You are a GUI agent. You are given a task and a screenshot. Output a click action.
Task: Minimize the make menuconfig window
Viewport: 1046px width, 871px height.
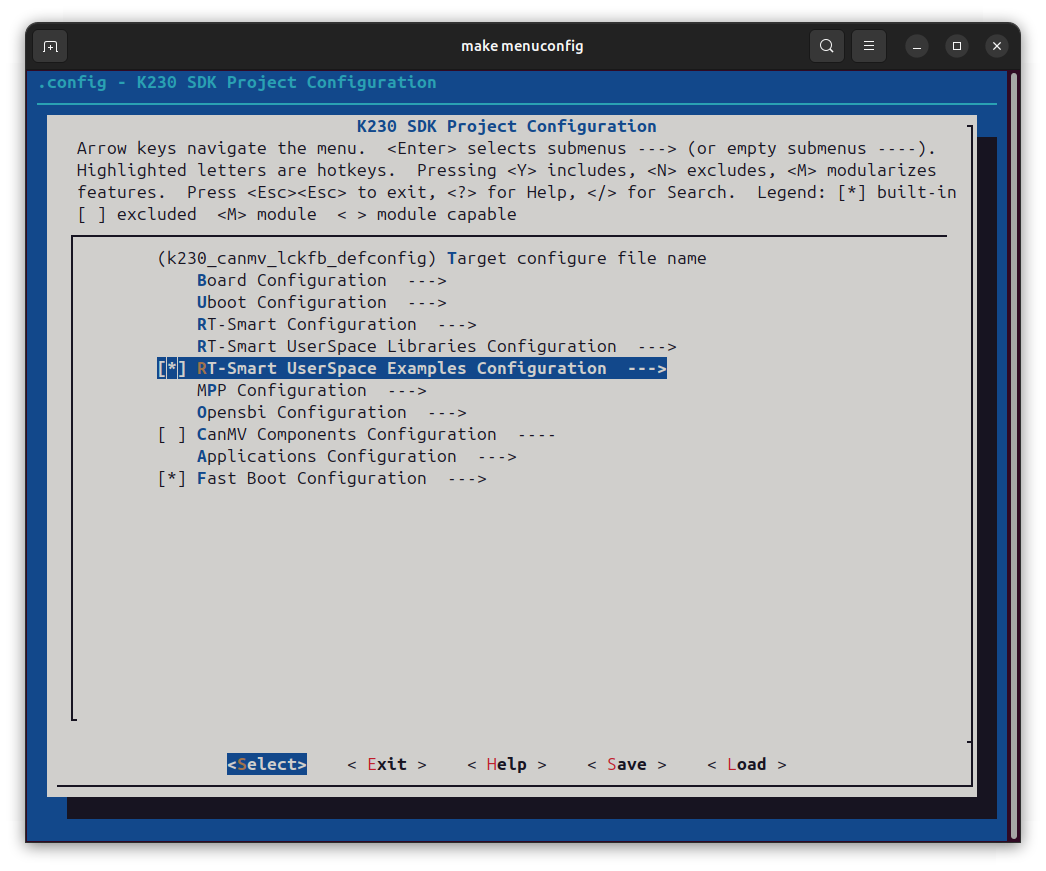[917, 47]
